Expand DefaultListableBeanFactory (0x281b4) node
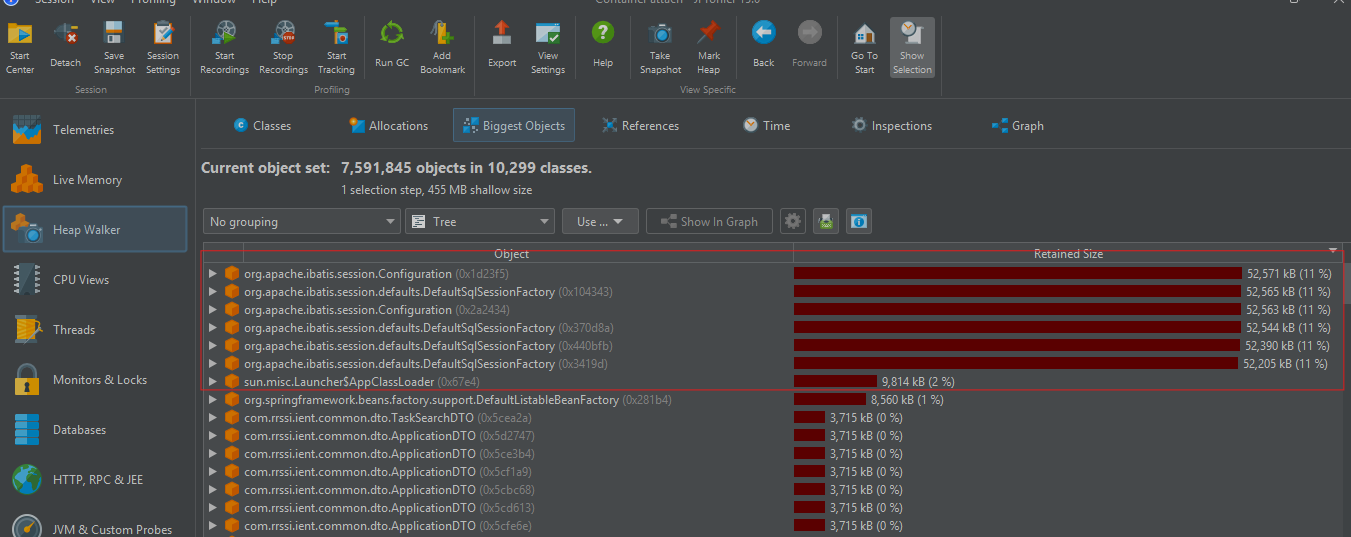Viewport: 1351px width, 537px height. tap(213, 400)
